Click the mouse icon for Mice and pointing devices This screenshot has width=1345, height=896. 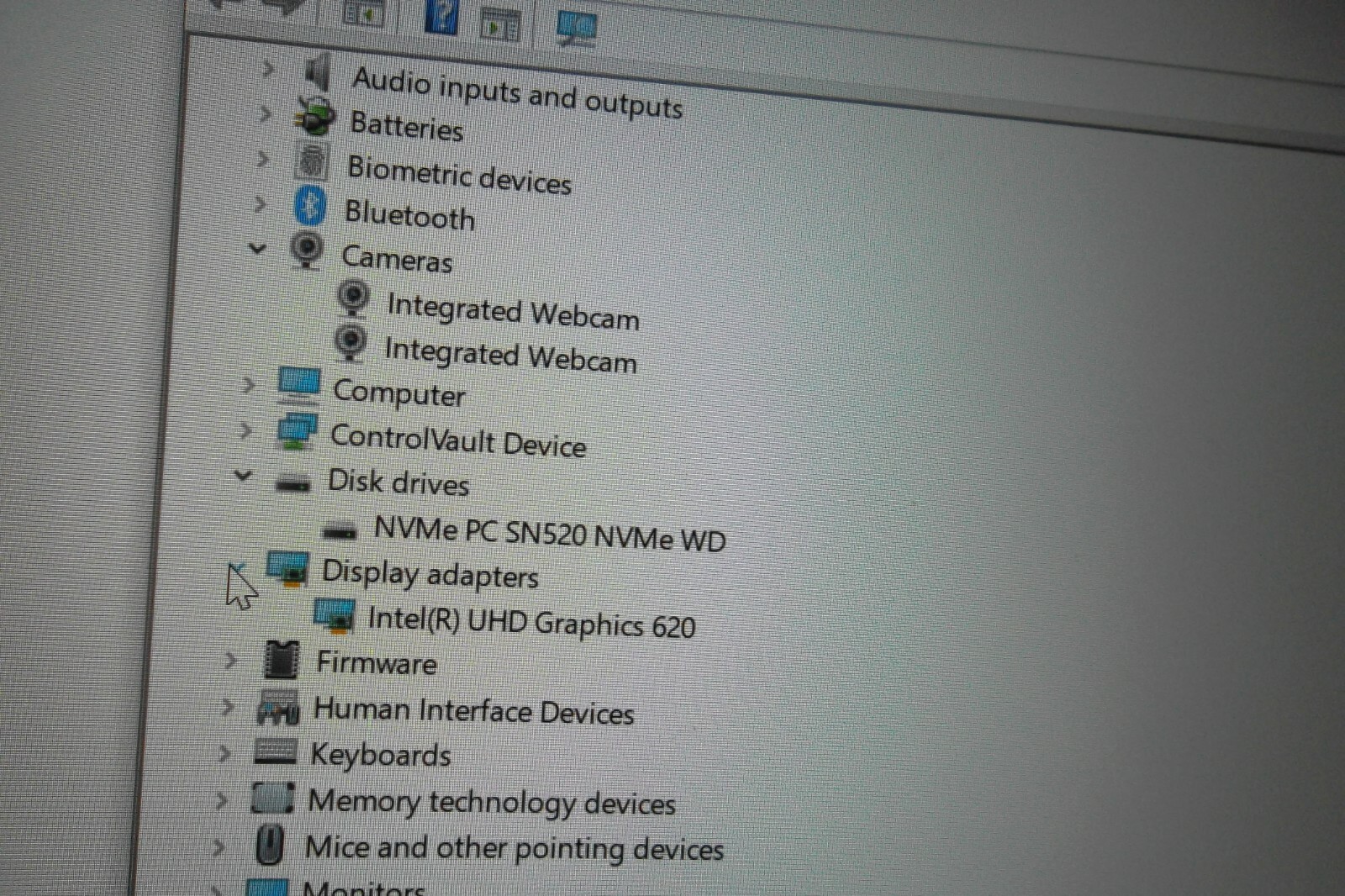click(269, 845)
